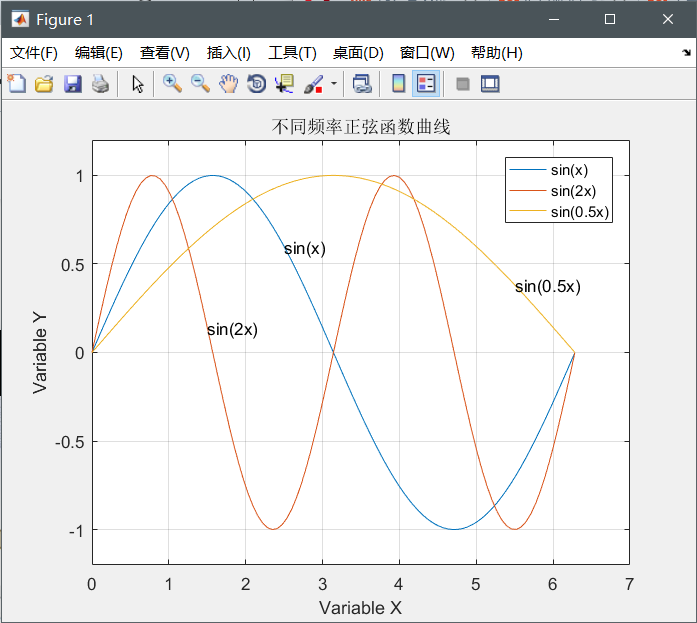Screen dimensions: 697x623
Task: Click the Show Plot Tools icon
Action: click(x=490, y=84)
